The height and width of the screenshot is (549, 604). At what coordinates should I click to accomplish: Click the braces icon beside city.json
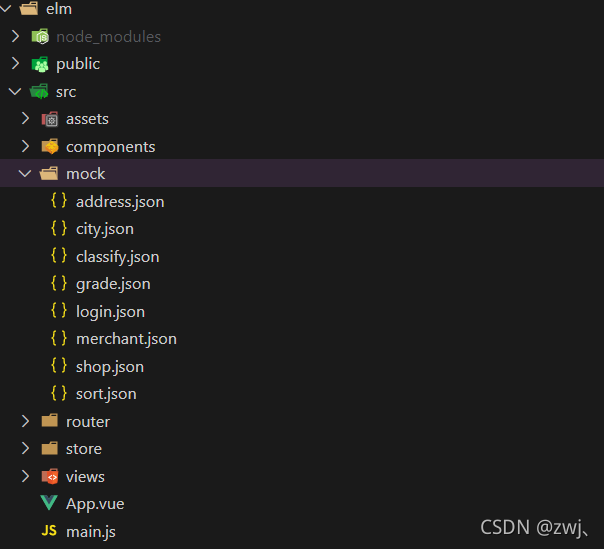tap(59, 228)
